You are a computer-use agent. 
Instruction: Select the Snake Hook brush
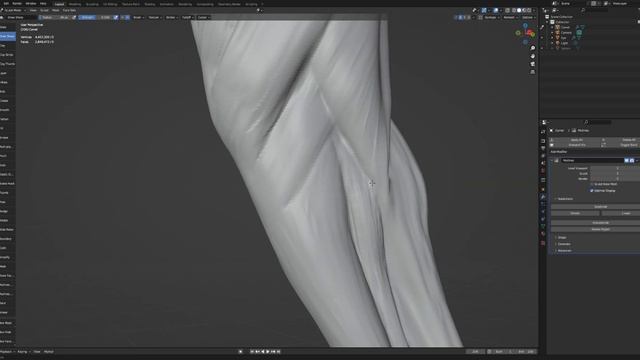(7, 184)
